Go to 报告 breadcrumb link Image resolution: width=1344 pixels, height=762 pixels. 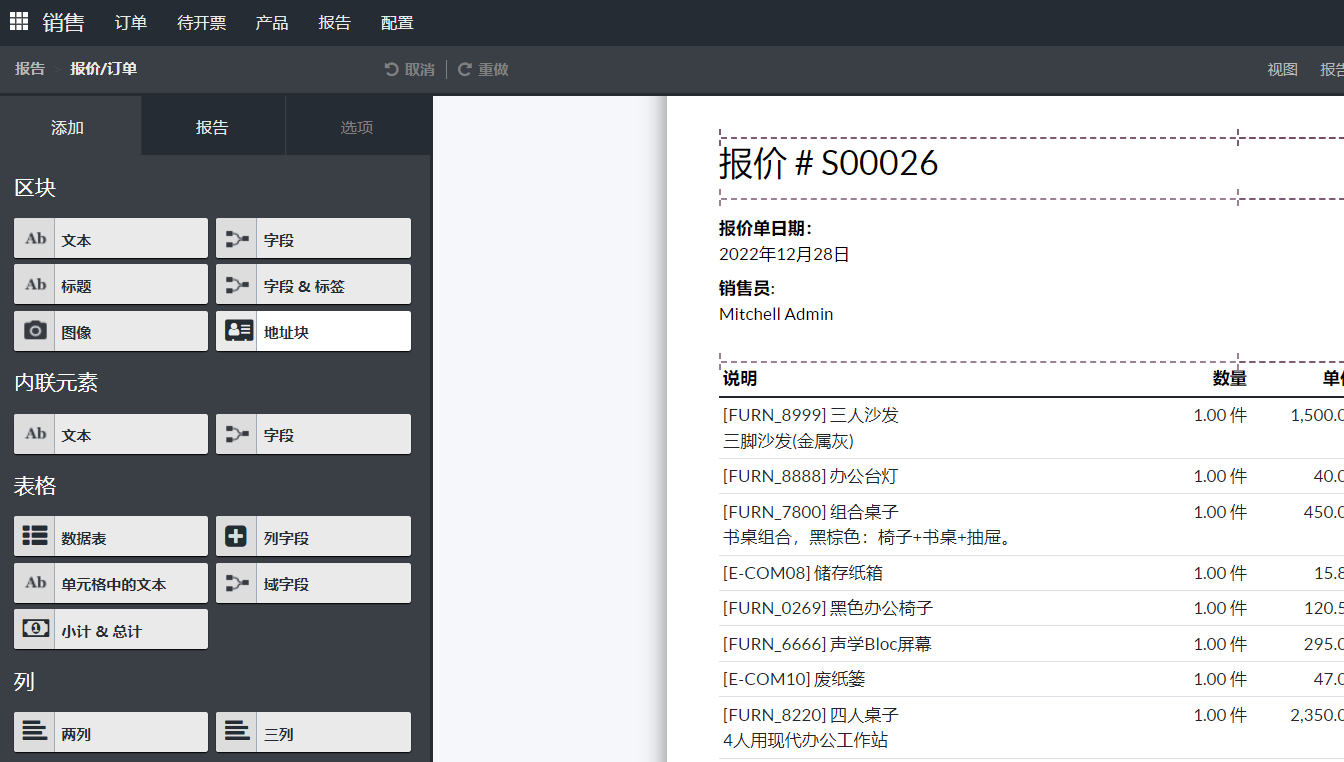click(x=30, y=69)
